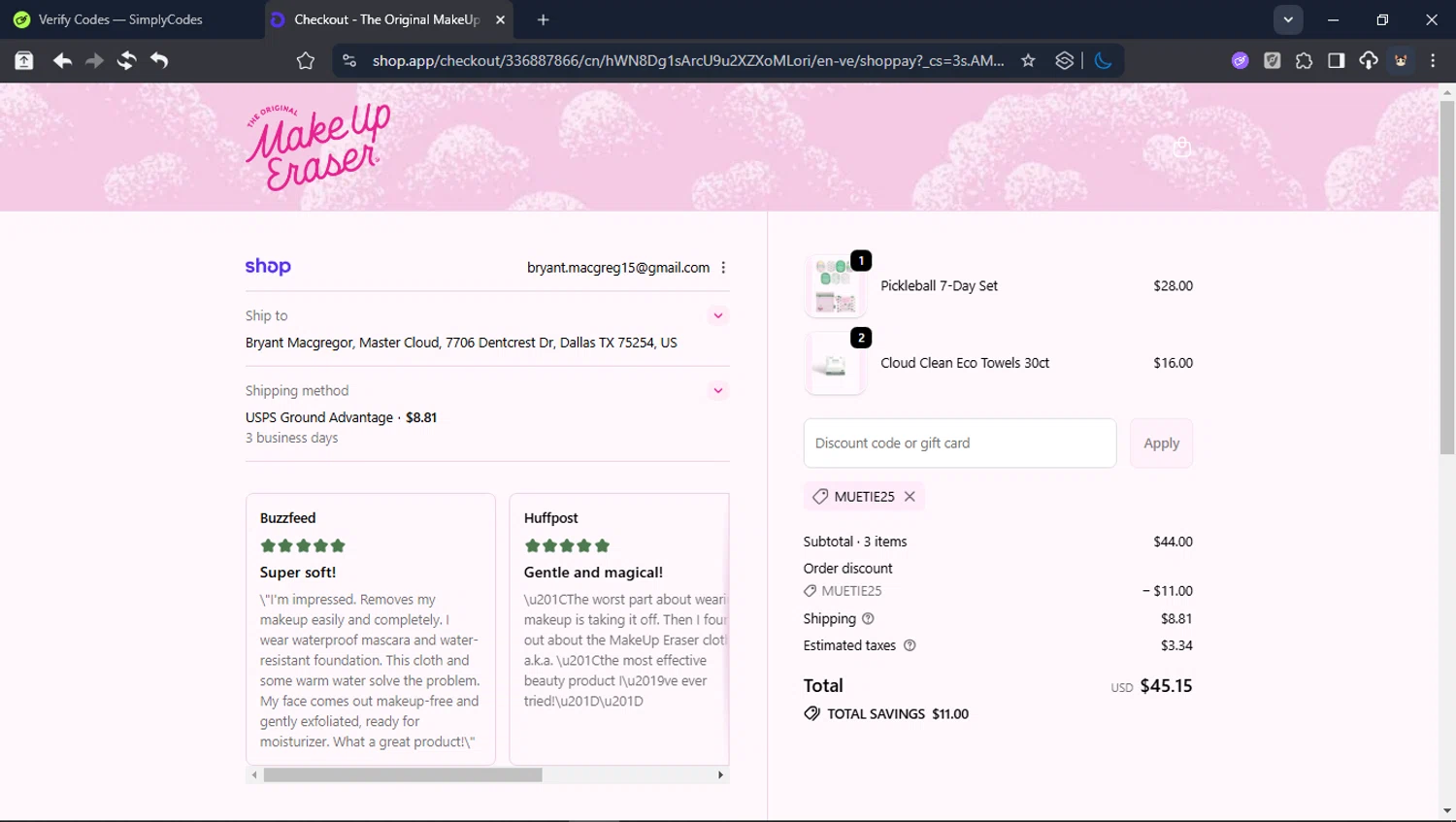Image resolution: width=1456 pixels, height=822 pixels.
Task: Select the Cloud Clean Eco Towels 30ct name
Action: click(x=965, y=363)
